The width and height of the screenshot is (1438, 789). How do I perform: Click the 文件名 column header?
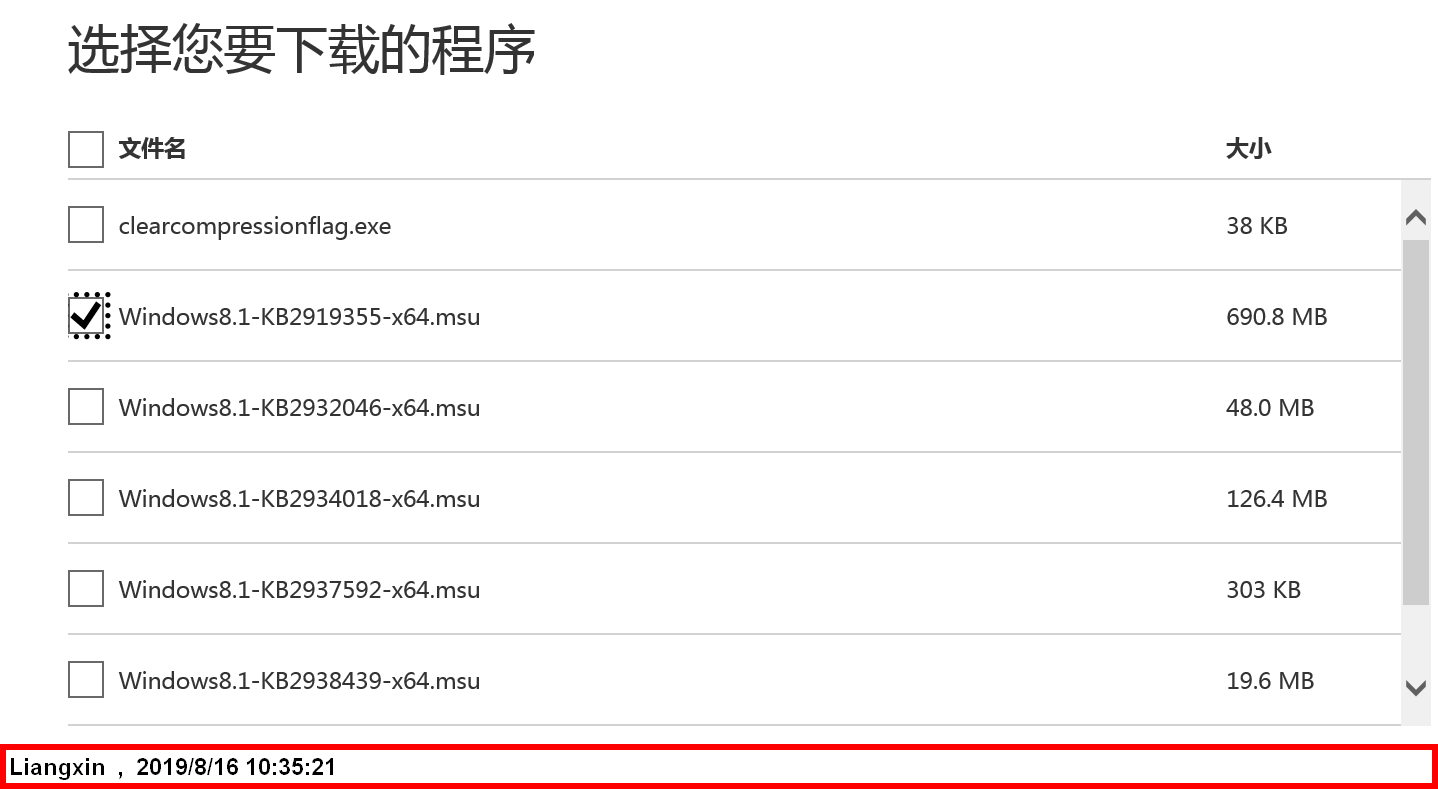coord(152,149)
